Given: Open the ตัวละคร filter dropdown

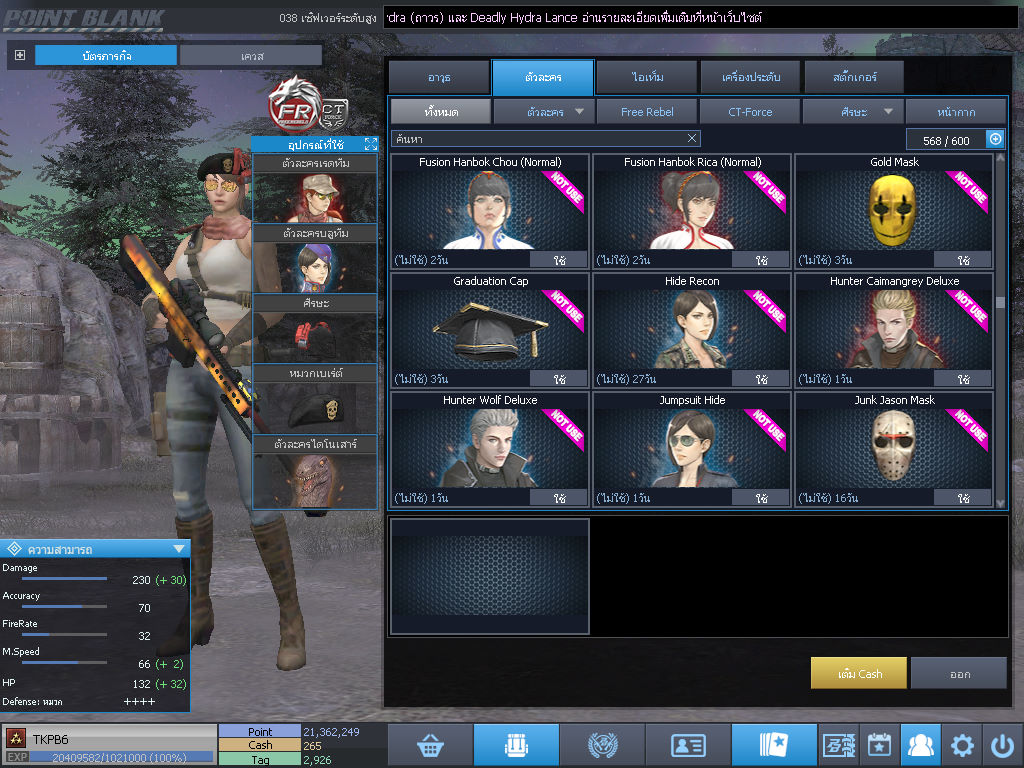Looking at the screenshot, I should 544,112.
